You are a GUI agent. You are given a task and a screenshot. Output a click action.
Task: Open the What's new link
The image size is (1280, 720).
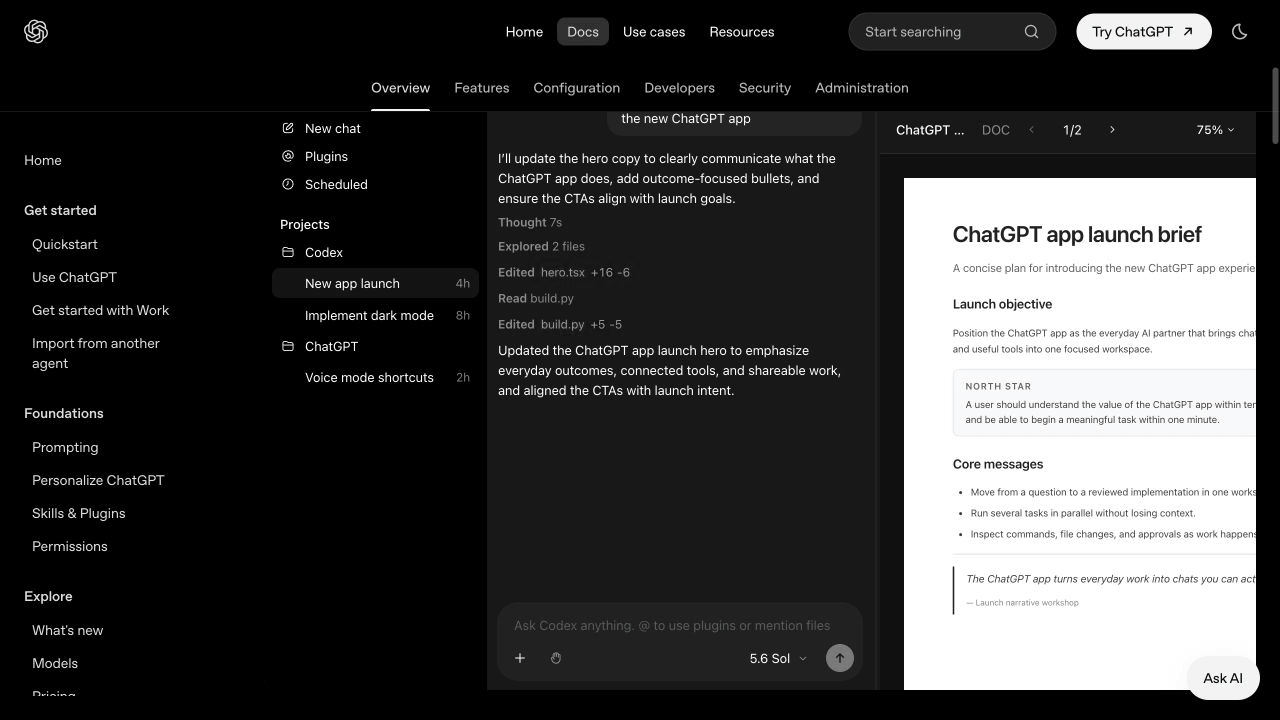coord(68,630)
